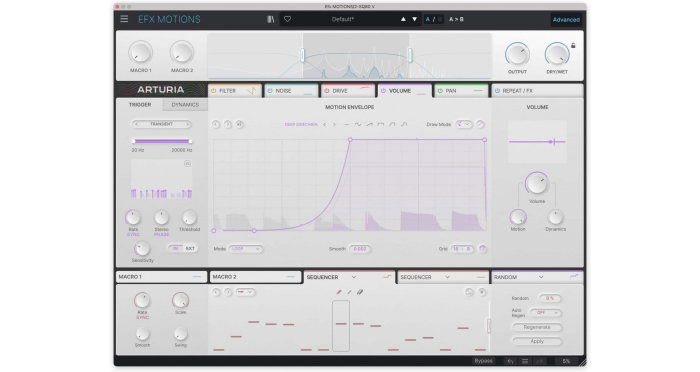Image resolution: width=700 pixels, height=372 pixels.
Task: Select the MACRO 2 modulator tab
Action: click(255, 277)
